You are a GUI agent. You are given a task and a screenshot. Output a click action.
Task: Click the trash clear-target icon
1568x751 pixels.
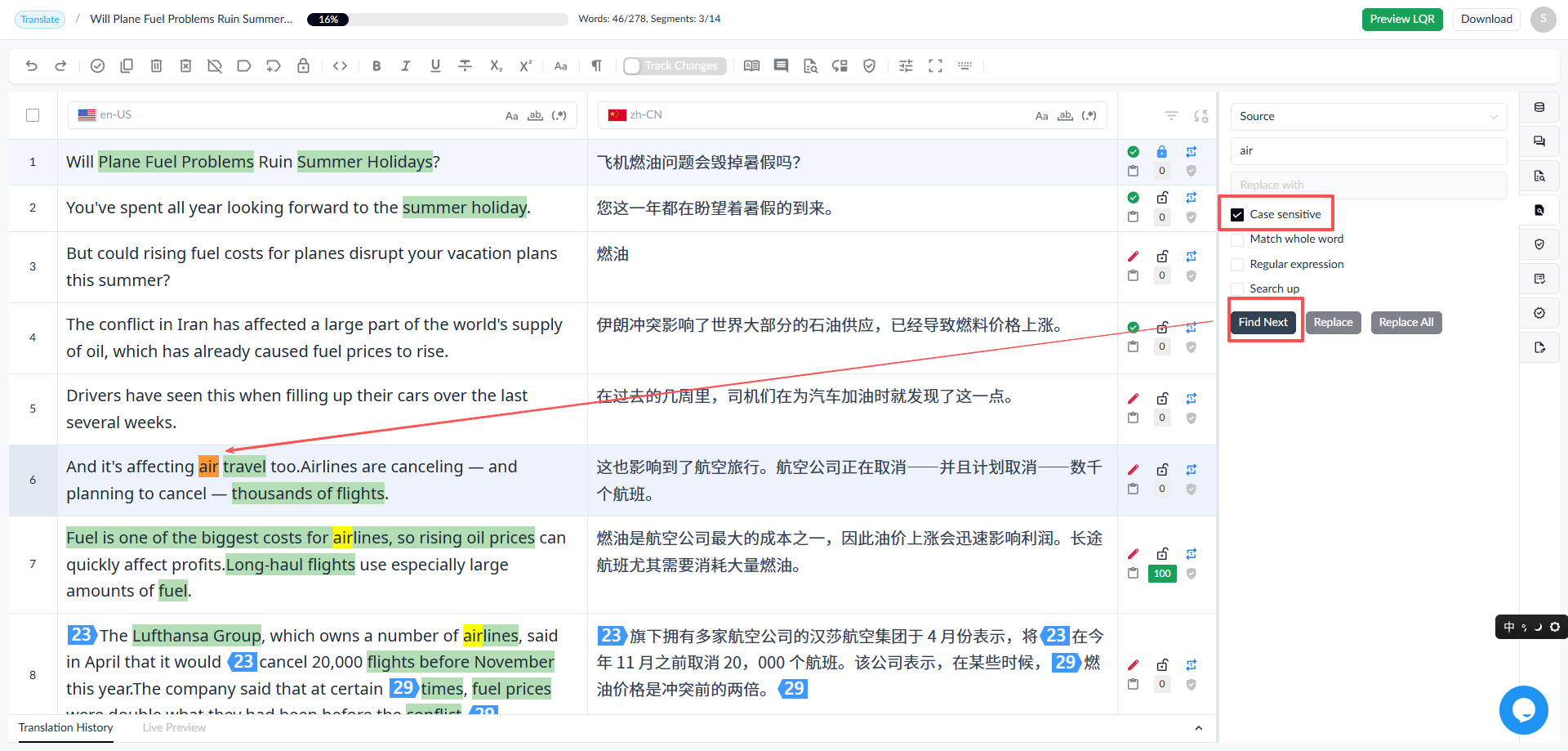[156, 66]
